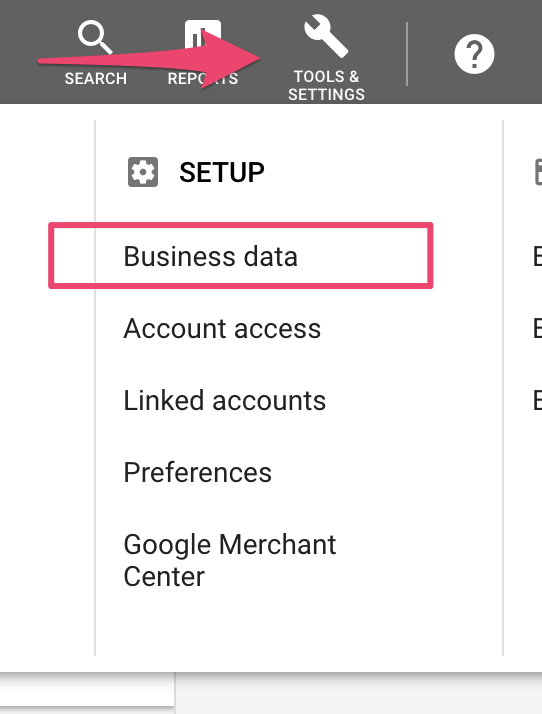Choose the cut-off item right of Linked accounts
The image size is (542, 714).
point(537,400)
